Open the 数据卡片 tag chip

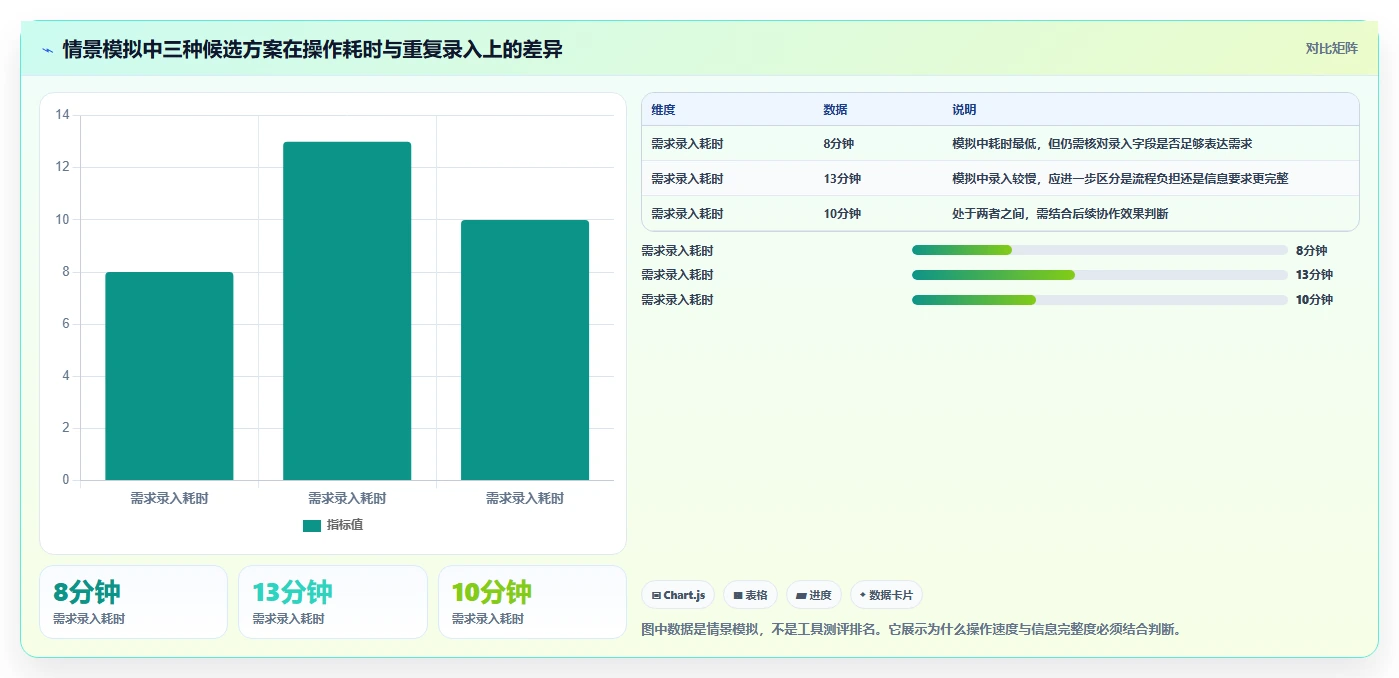[886, 595]
